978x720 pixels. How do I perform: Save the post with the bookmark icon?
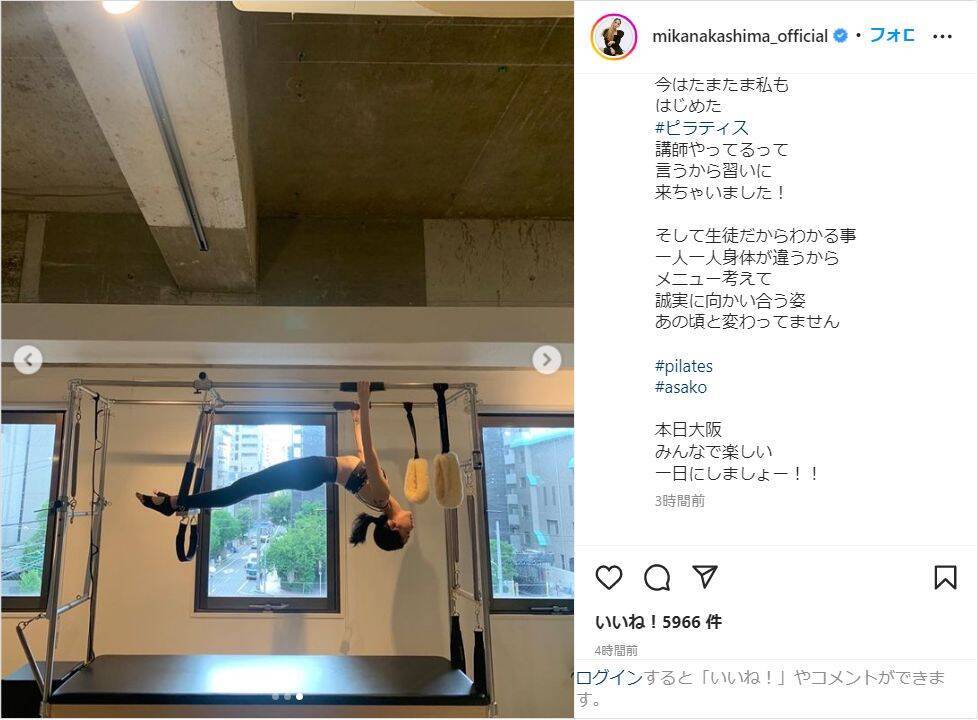pyautogui.click(x=945, y=577)
